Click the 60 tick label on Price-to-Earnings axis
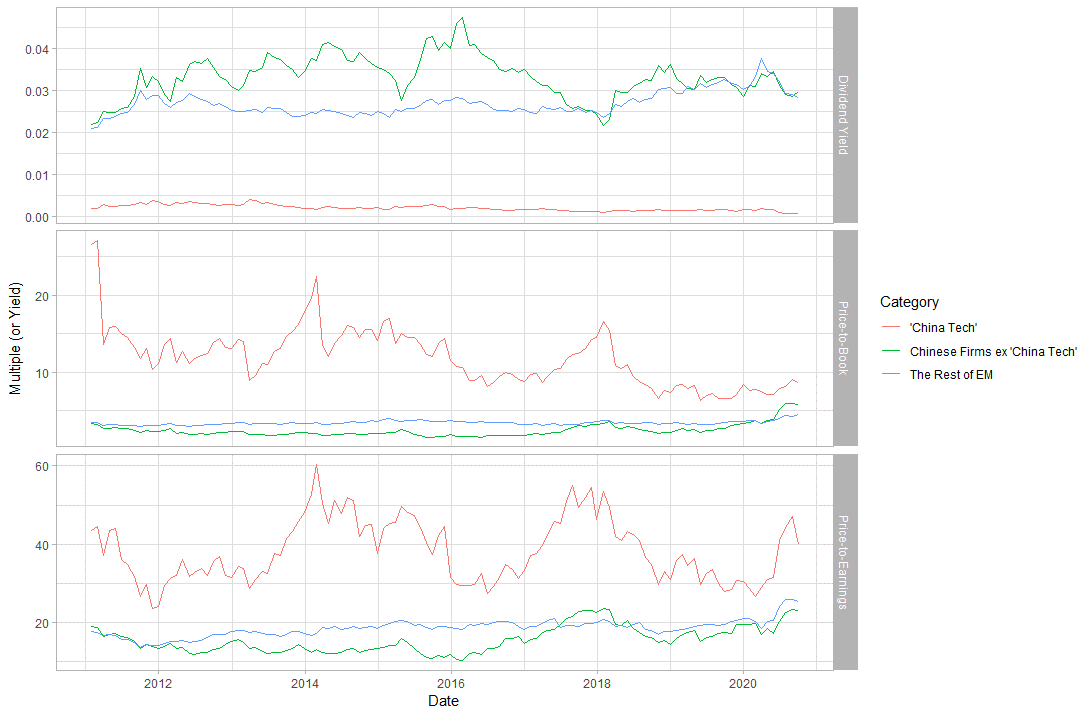 [x=42, y=467]
